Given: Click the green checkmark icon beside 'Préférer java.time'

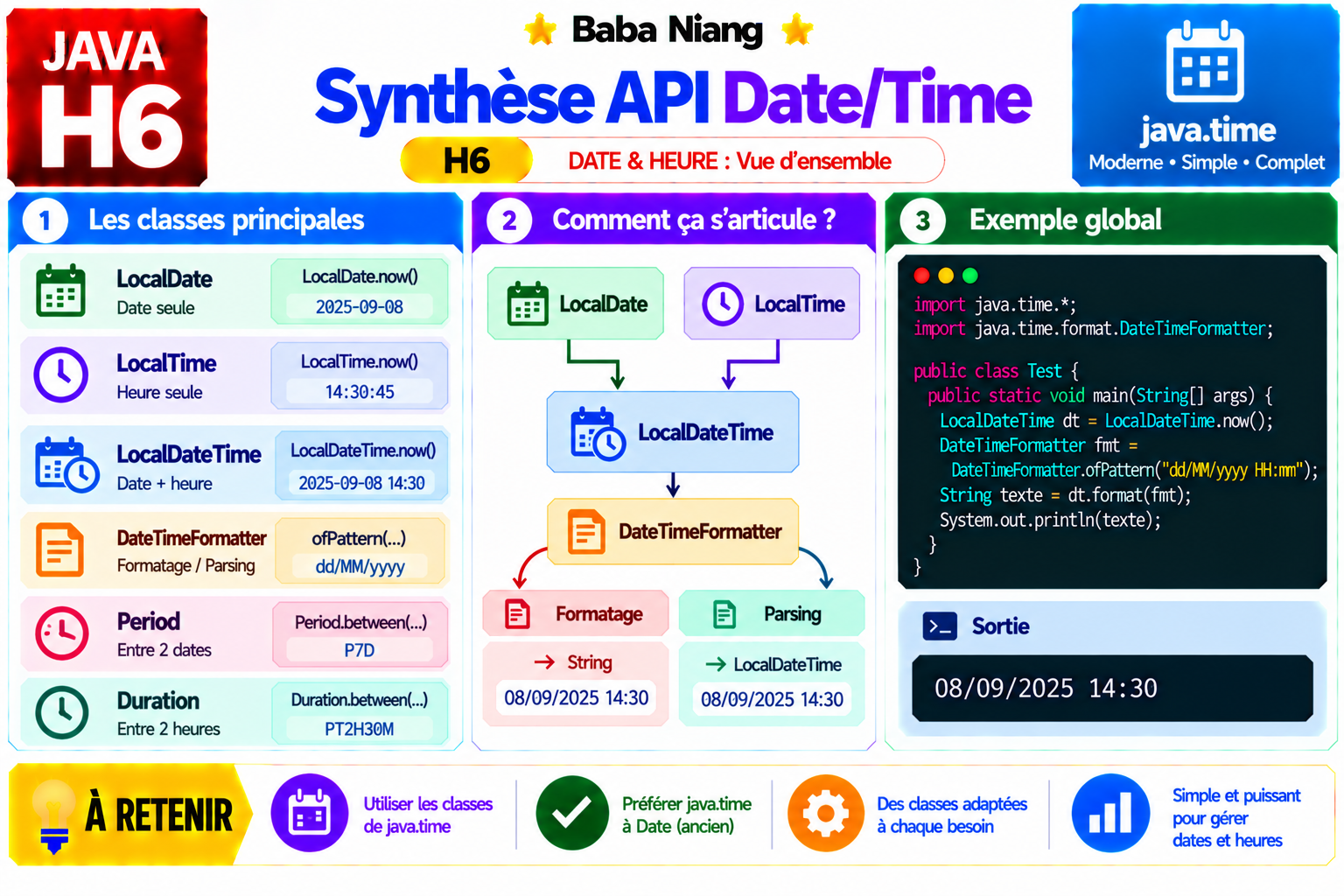Looking at the screenshot, I should point(572,813).
